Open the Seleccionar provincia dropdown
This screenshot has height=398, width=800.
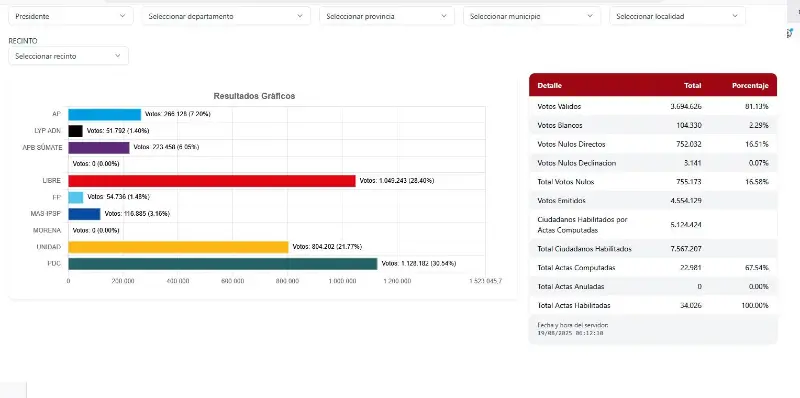[x=387, y=16]
